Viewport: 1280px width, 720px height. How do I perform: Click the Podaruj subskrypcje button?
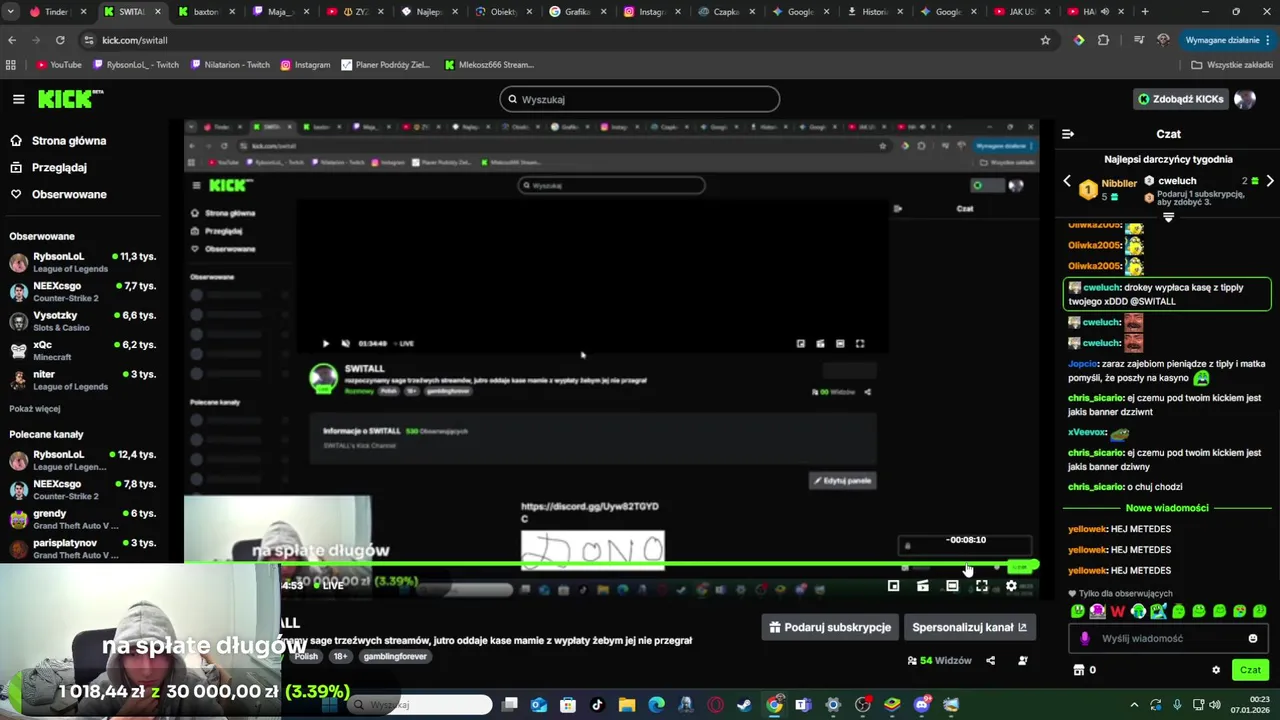[x=829, y=627]
